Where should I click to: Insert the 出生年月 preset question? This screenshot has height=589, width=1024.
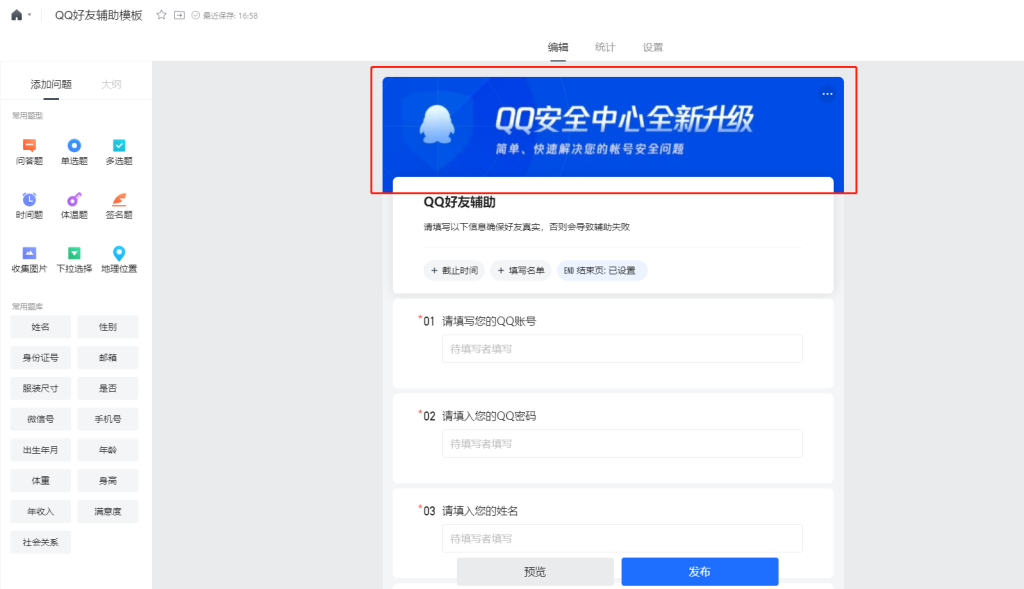[40, 450]
